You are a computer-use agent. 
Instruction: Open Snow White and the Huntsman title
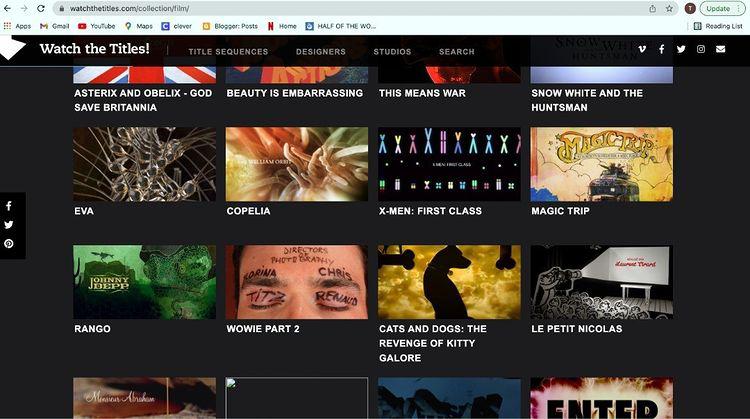(587, 100)
